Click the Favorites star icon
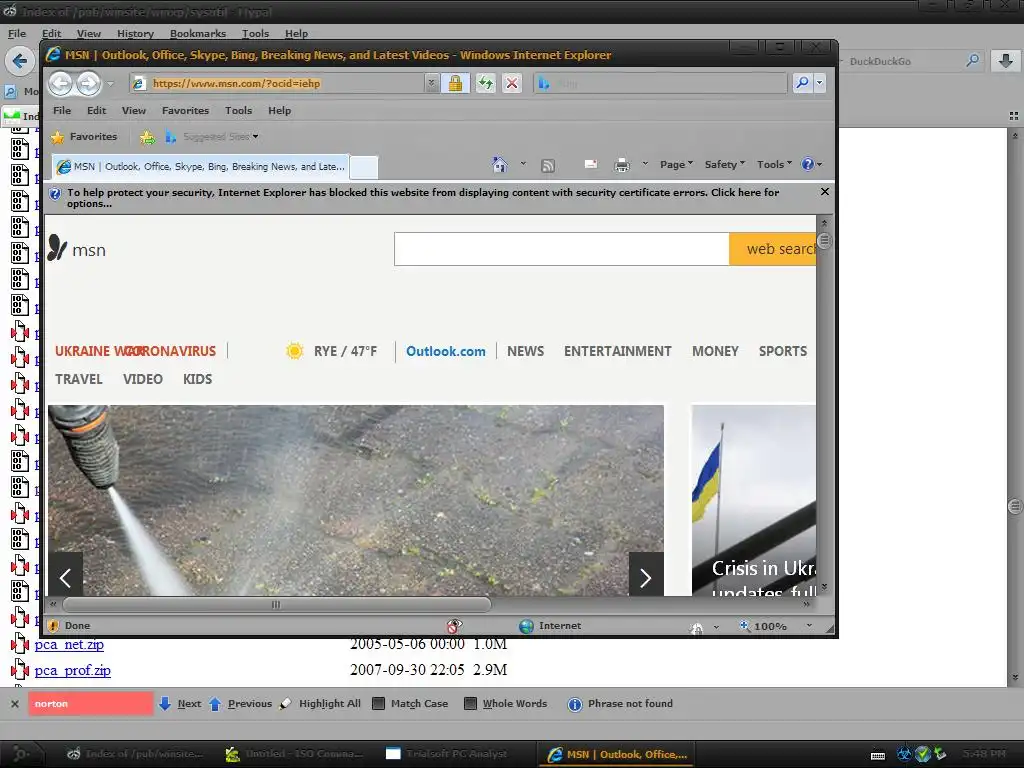The height and width of the screenshot is (768, 1024). coord(57,137)
